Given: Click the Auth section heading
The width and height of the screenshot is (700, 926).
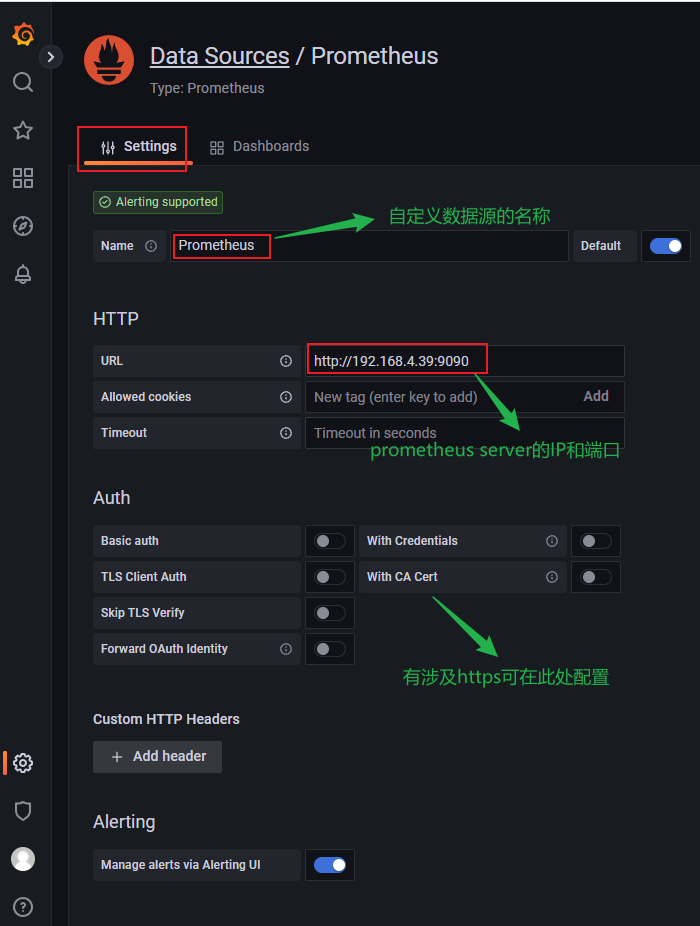Looking at the screenshot, I should click(112, 498).
